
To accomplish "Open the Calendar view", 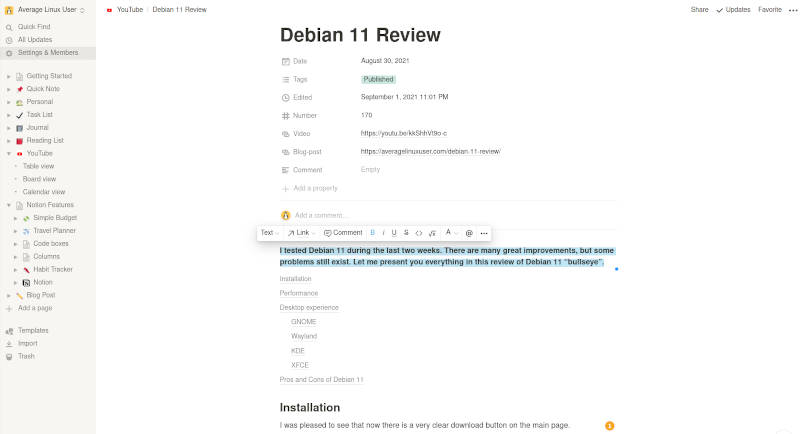I will pyautogui.click(x=44, y=192).
